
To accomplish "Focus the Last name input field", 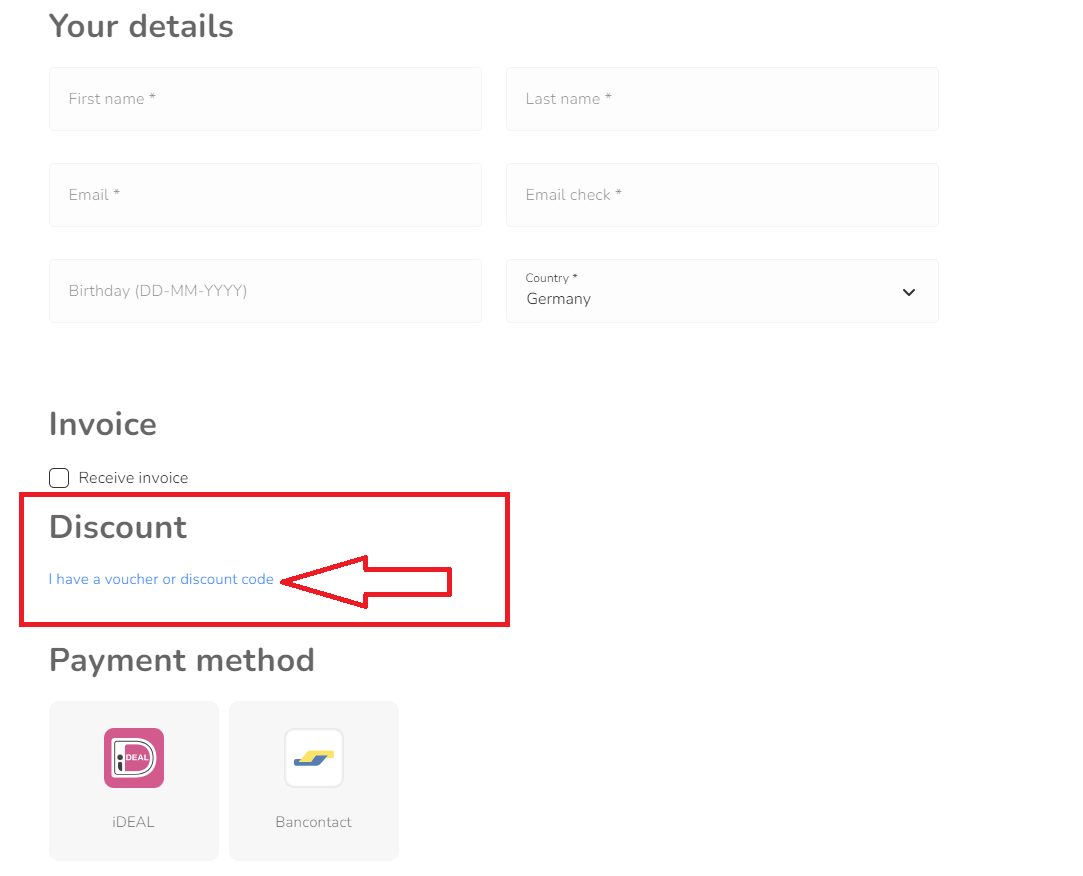I will tap(721, 99).
